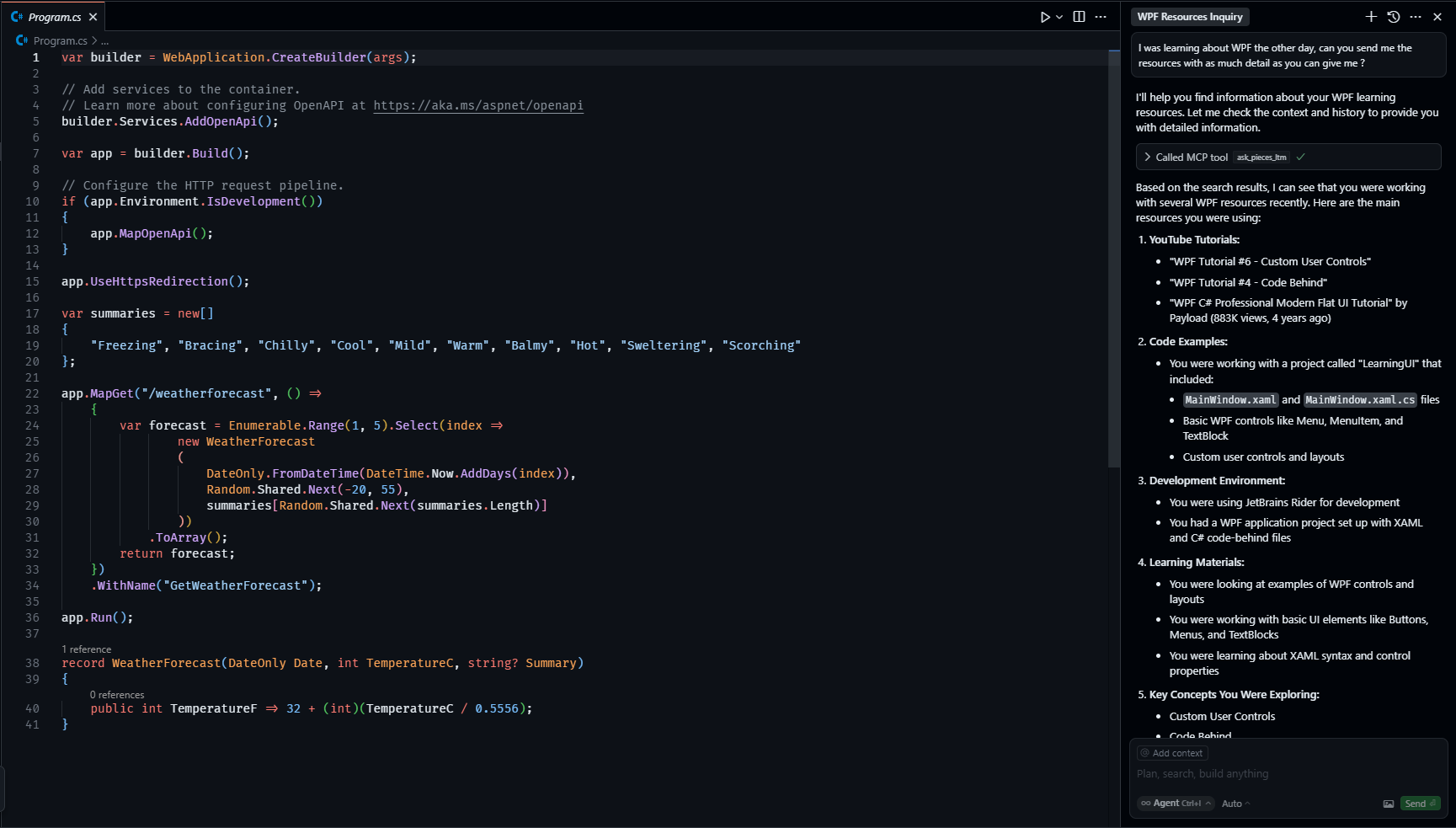Show chat history clock icon

coord(1394,17)
